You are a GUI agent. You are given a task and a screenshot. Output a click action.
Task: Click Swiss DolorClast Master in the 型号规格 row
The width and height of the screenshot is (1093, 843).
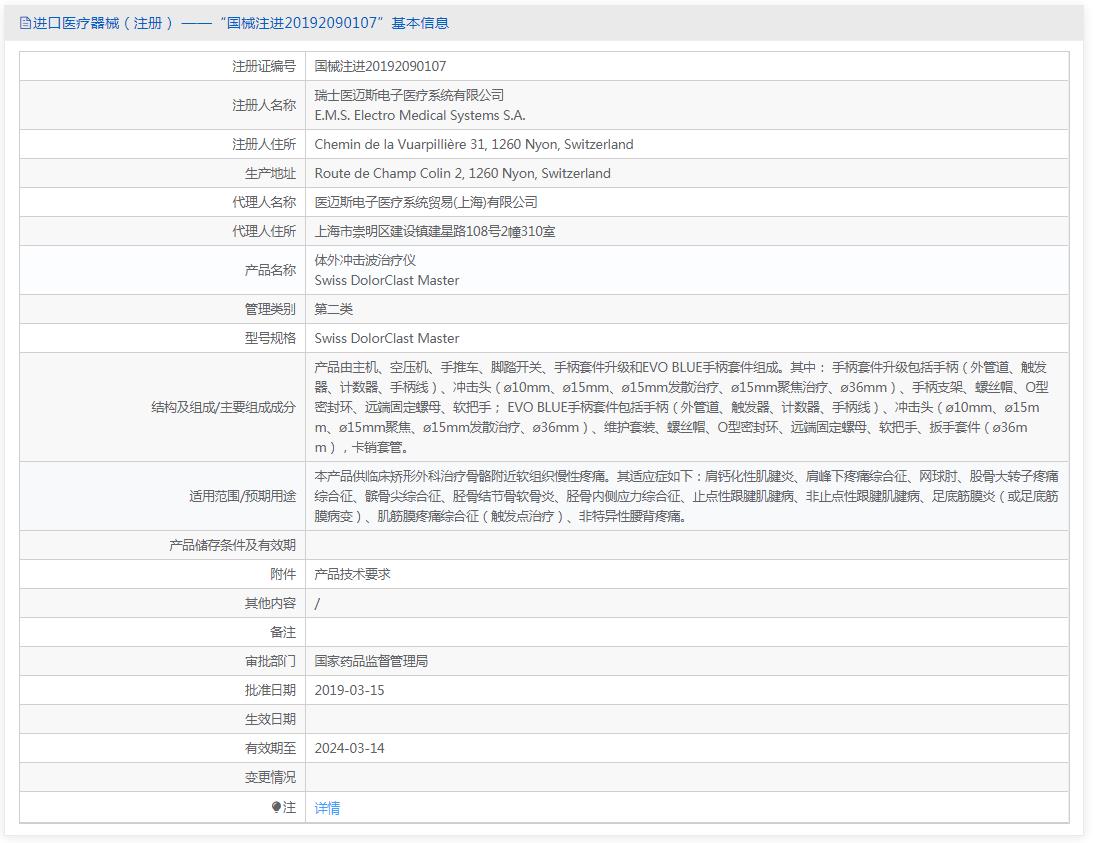387,338
